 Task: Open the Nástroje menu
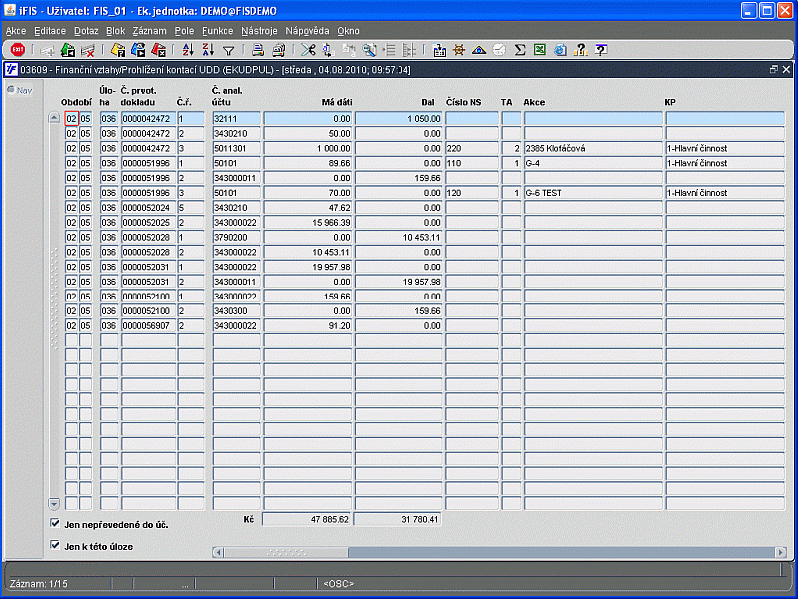pyautogui.click(x=259, y=31)
